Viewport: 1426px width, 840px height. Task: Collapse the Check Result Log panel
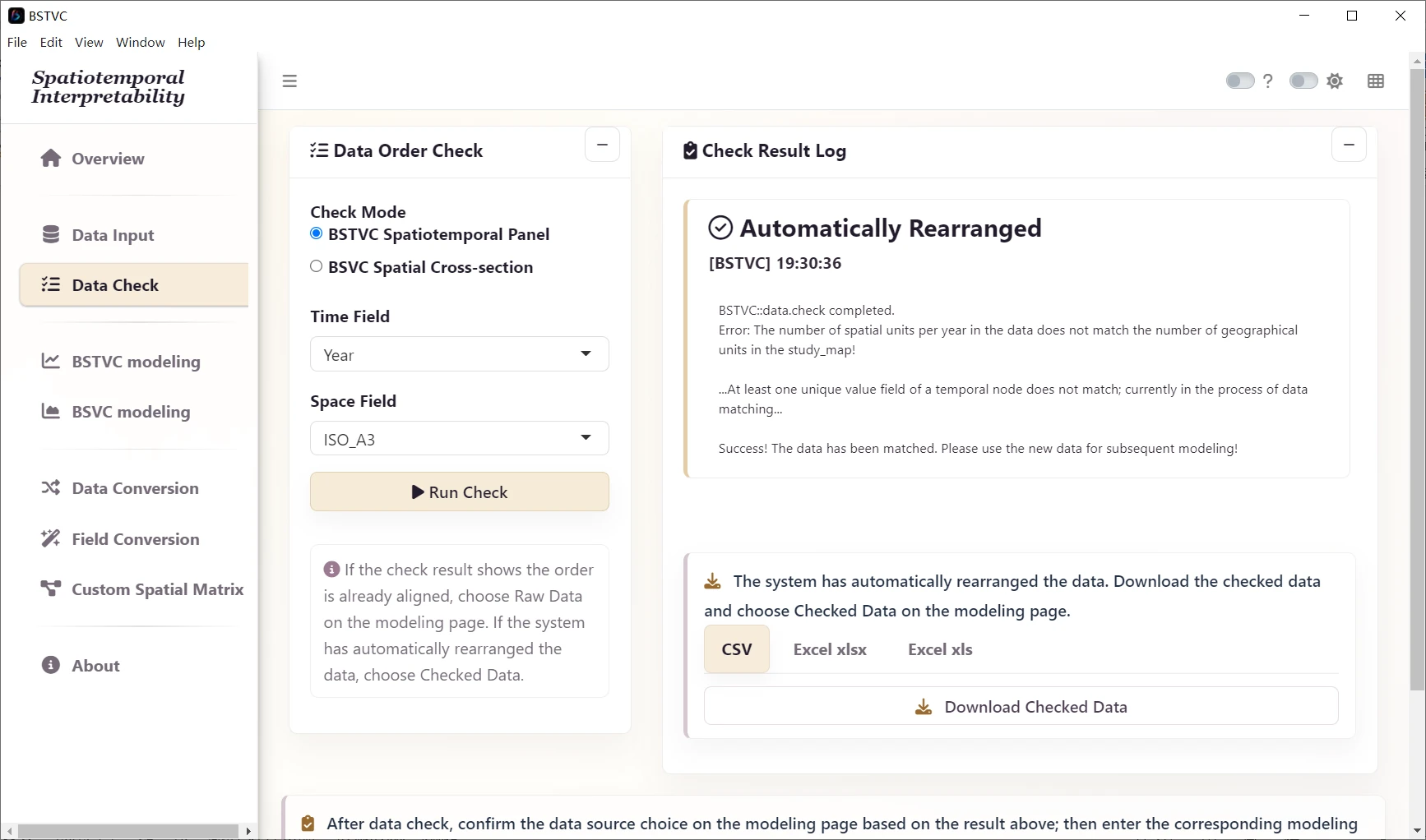[1350, 145]
